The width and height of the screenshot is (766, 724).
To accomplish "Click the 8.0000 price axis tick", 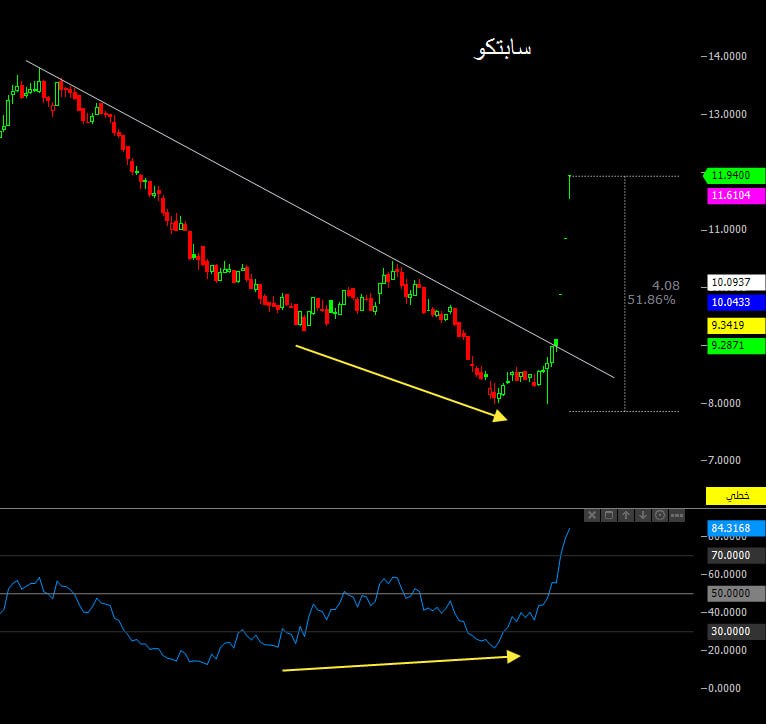I will [x=724, y=403].
